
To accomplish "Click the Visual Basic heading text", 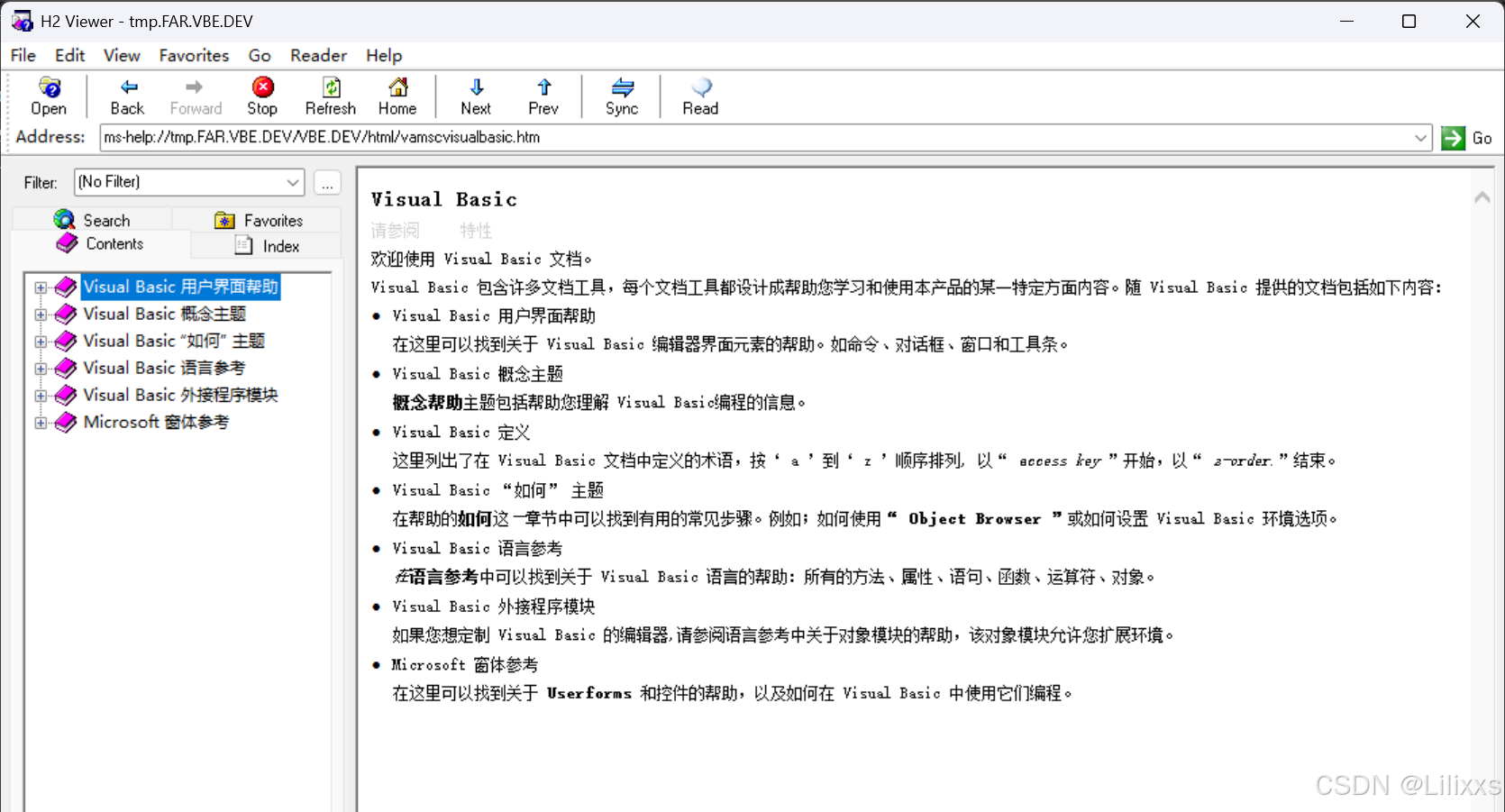I will point(444,199).
